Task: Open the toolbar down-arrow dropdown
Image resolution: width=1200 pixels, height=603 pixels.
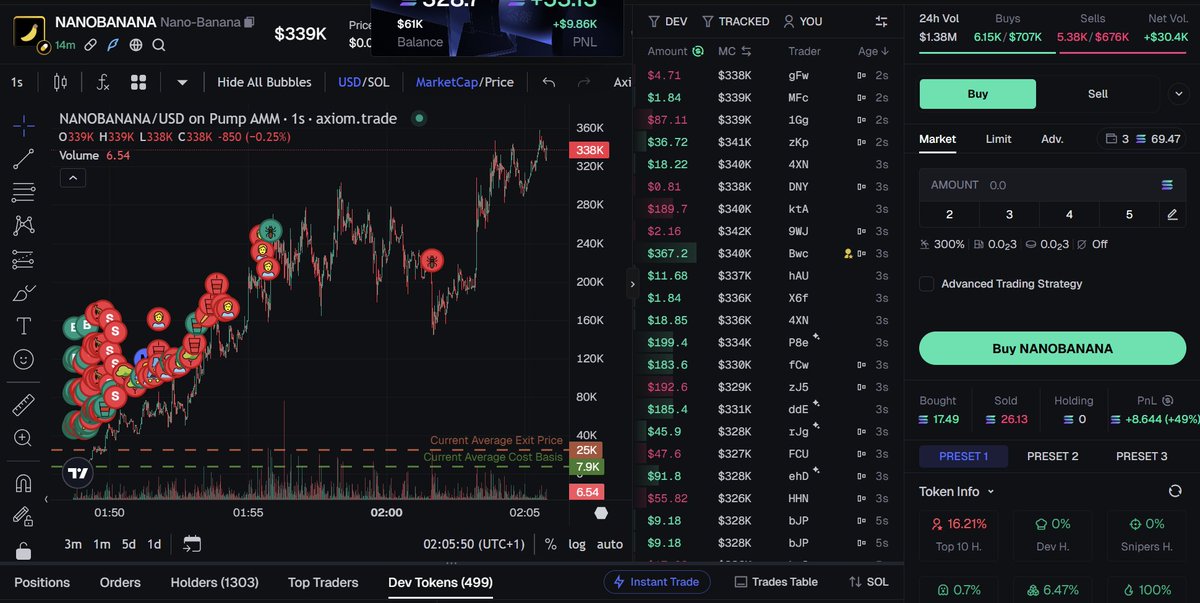Action: tap(182, 82)
